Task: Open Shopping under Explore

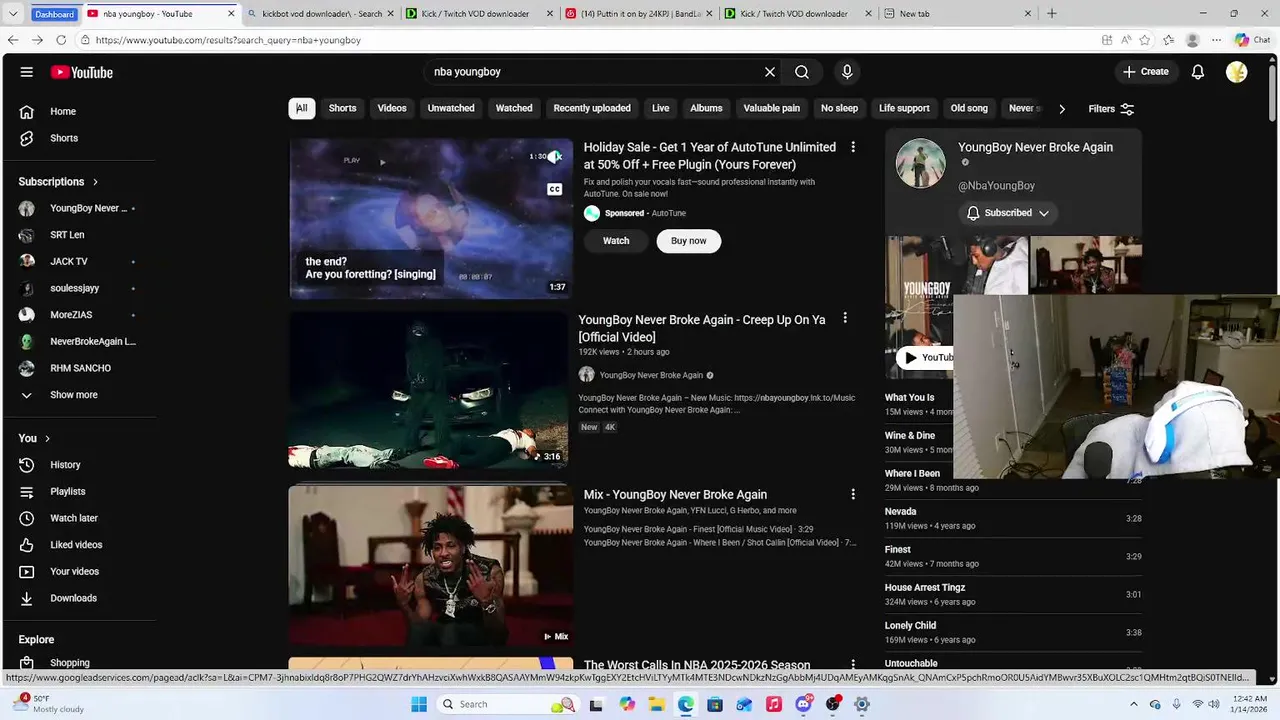Action: (72, 663)
